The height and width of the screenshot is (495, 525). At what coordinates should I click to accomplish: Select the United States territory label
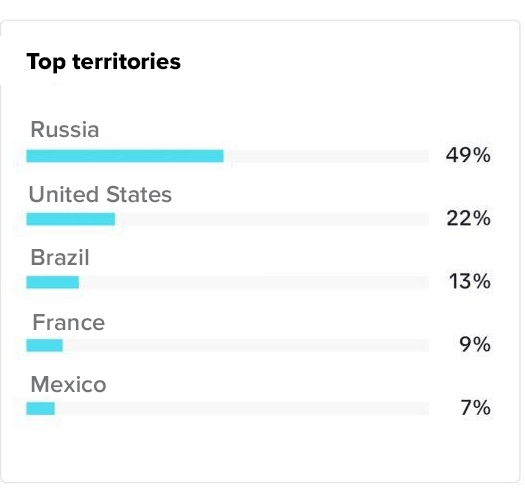click(100, 194)
